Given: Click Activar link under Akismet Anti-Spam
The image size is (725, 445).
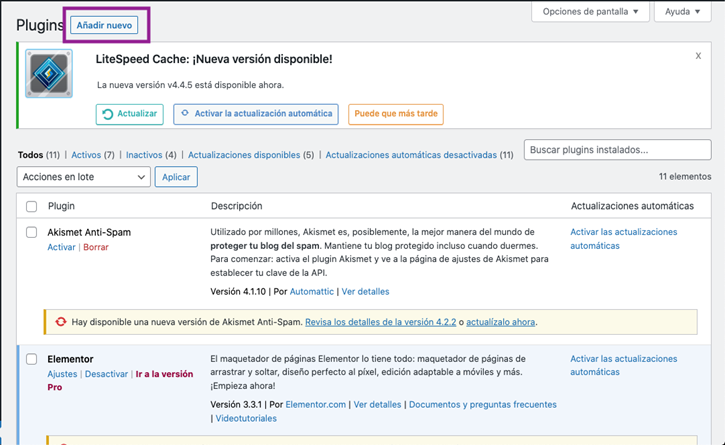Looking at the screenshot, I should 61,247.
